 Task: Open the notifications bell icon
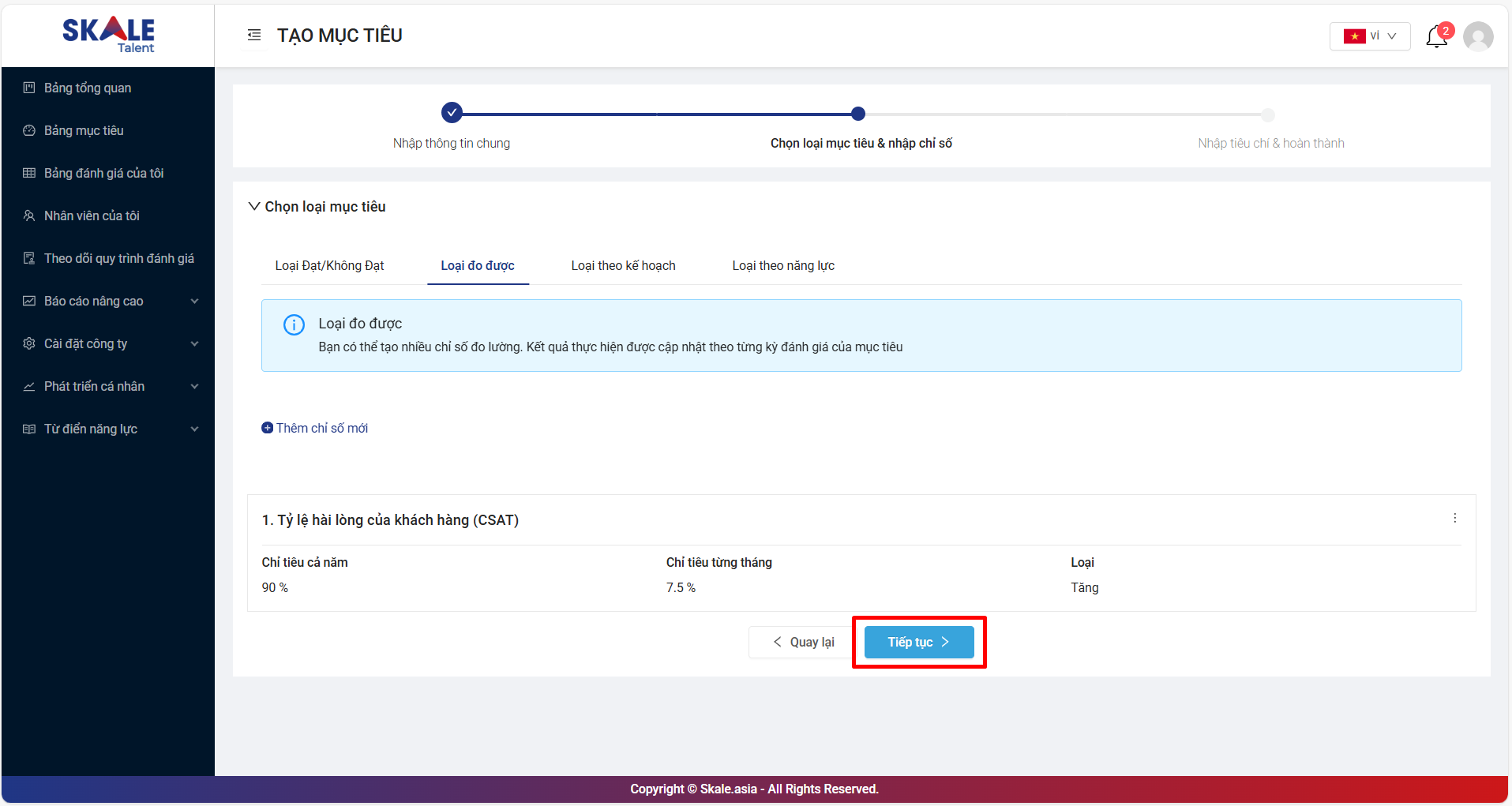[1436, 36]
